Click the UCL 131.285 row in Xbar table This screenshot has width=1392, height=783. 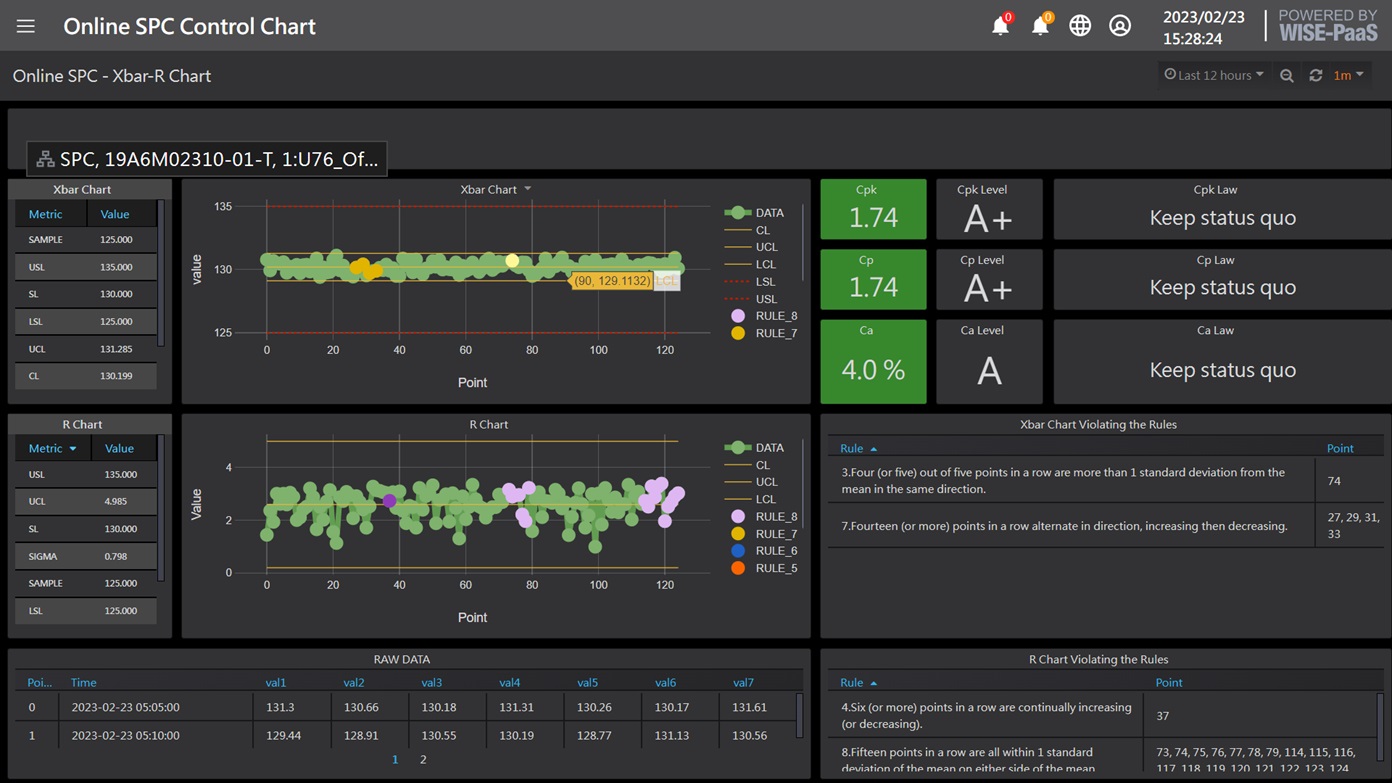tap(86, 349)
